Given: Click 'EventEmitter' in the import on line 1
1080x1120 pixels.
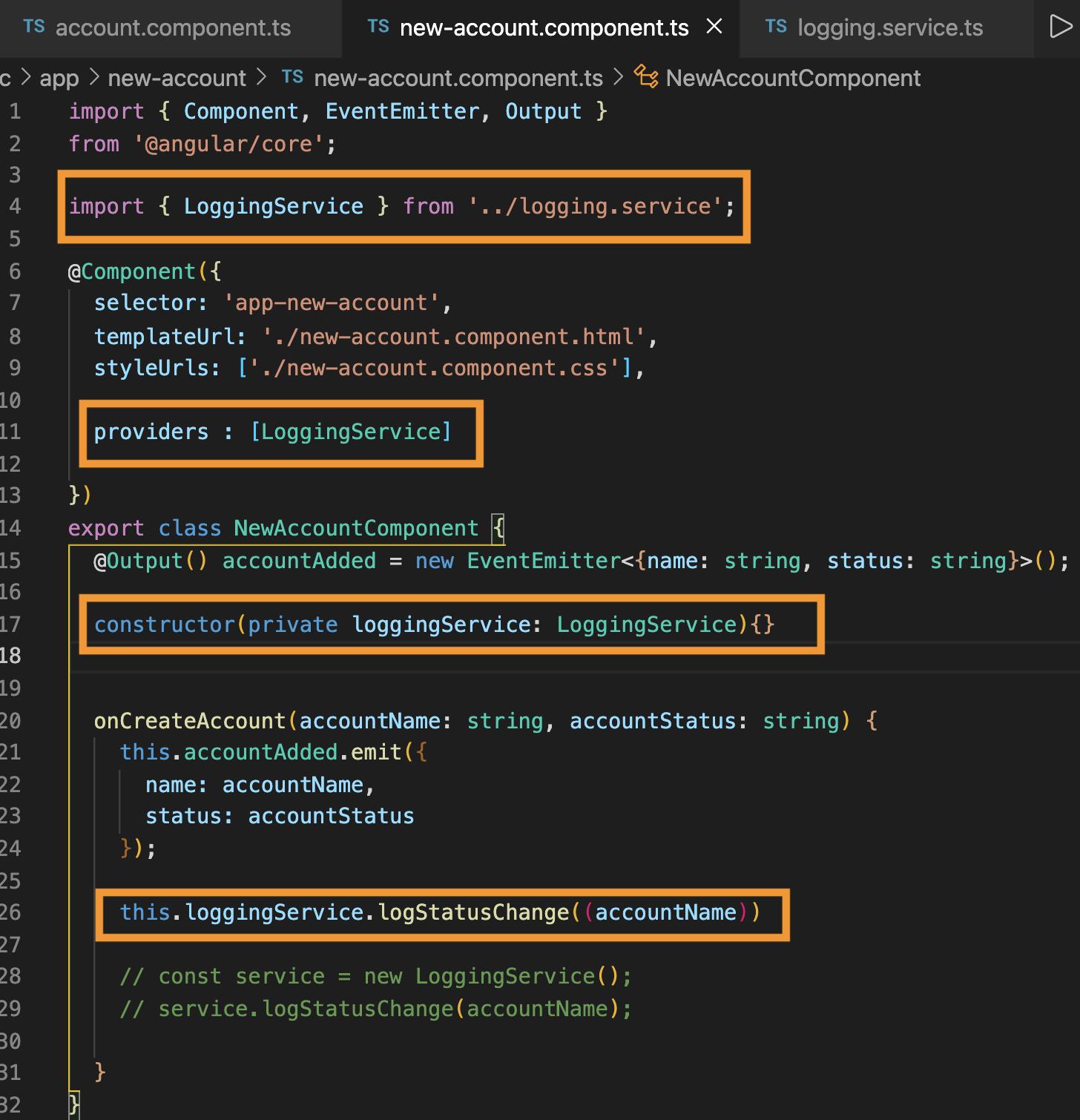Looking at the screenshot, I should (402, 111).
